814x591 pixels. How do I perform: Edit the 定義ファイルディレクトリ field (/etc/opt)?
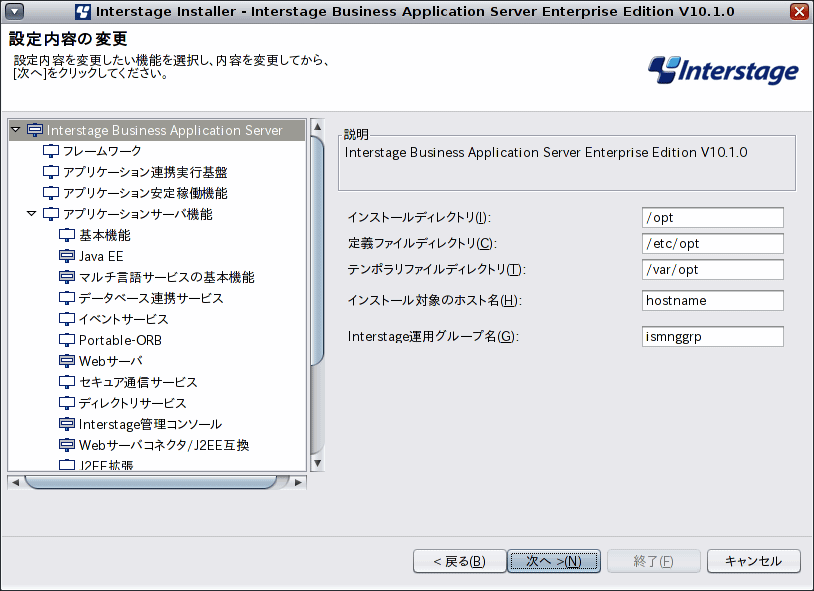click(x=713, y=244)
